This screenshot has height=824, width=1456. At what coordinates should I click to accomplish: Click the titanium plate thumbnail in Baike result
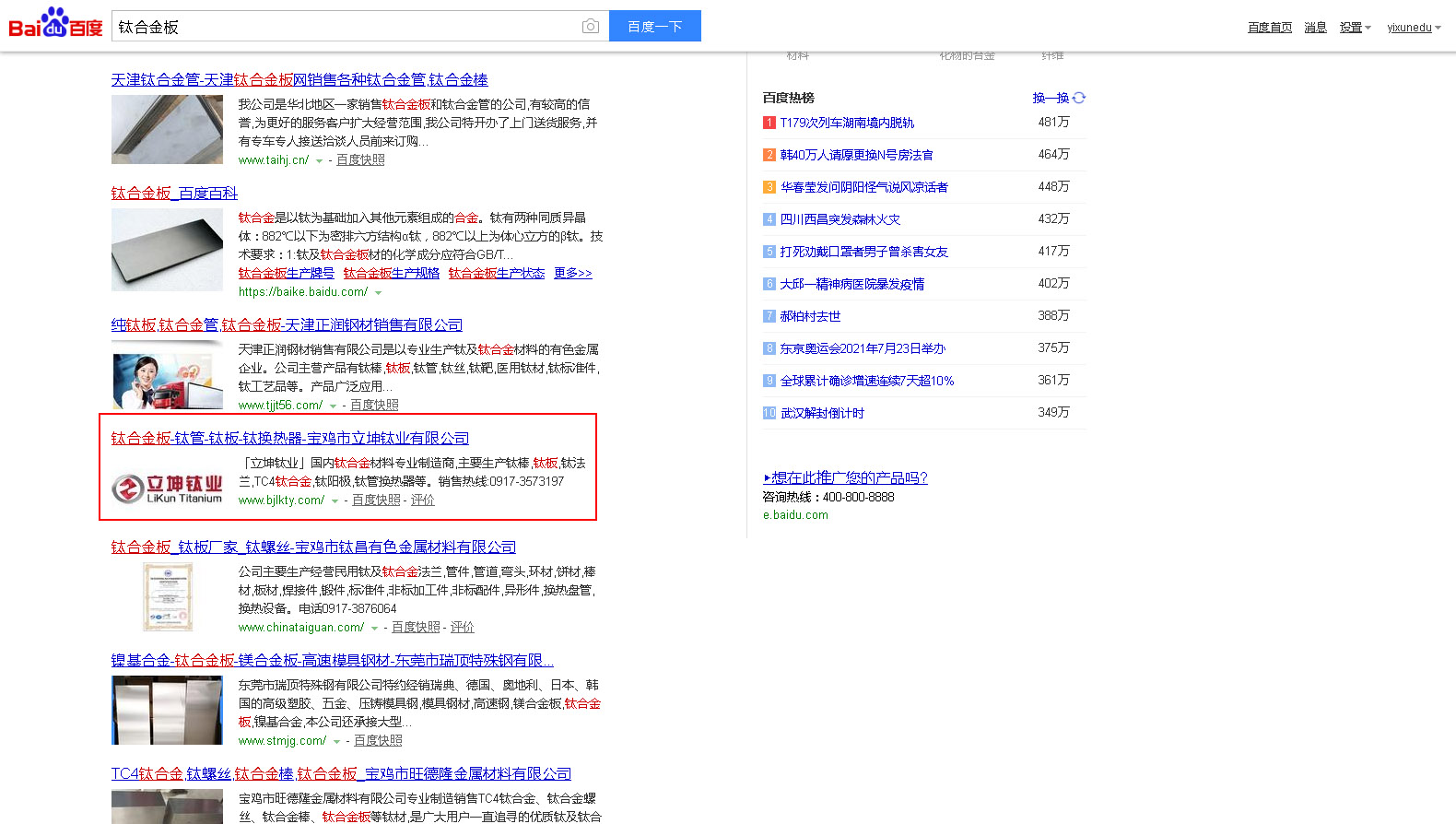click(167, 249)
